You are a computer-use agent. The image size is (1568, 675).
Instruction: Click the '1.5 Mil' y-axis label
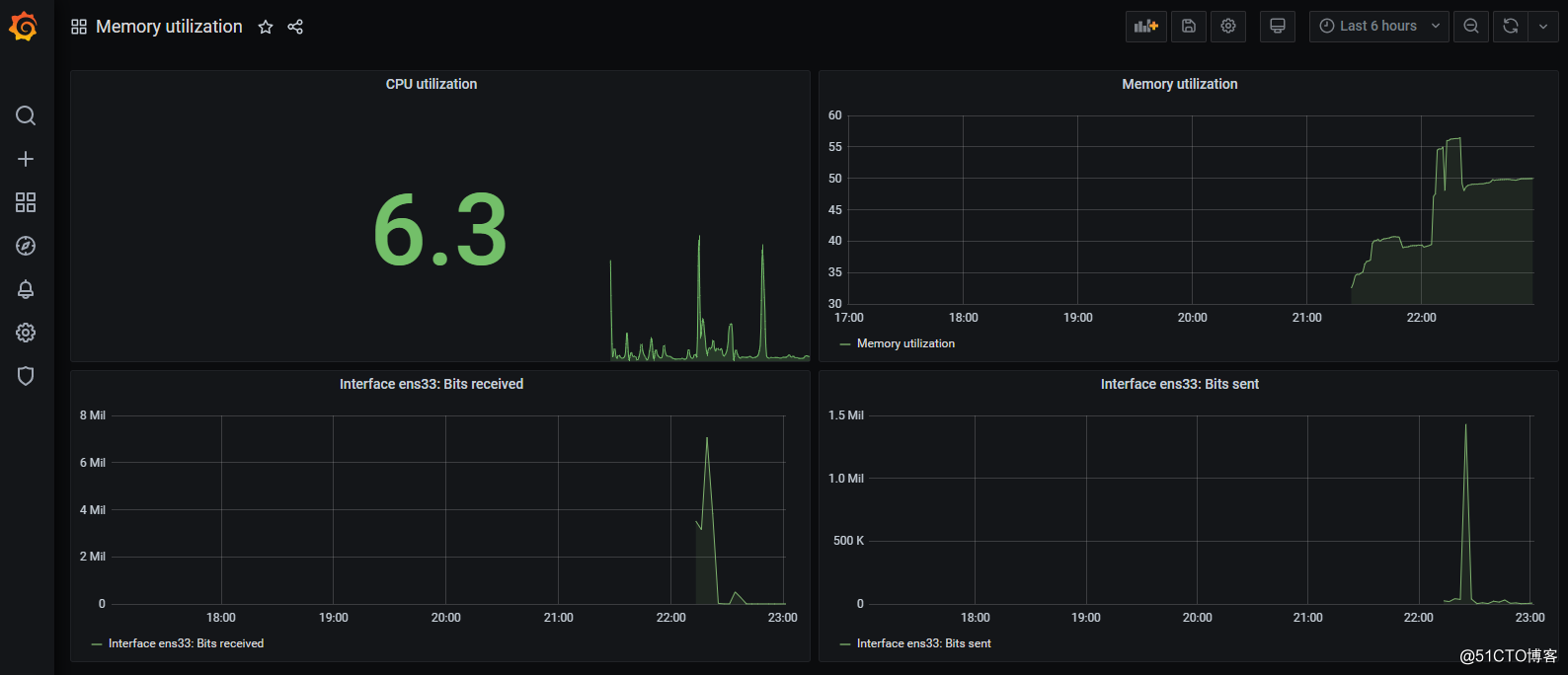846,415
